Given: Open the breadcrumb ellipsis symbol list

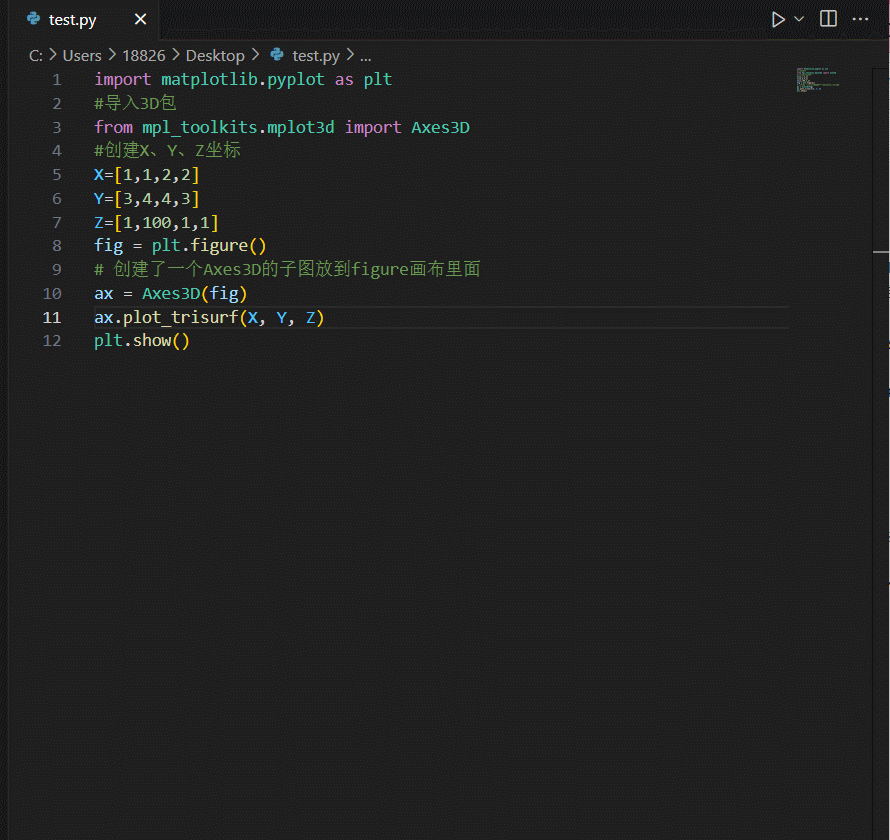Looking at the screenshot, I should click(366, 57).
